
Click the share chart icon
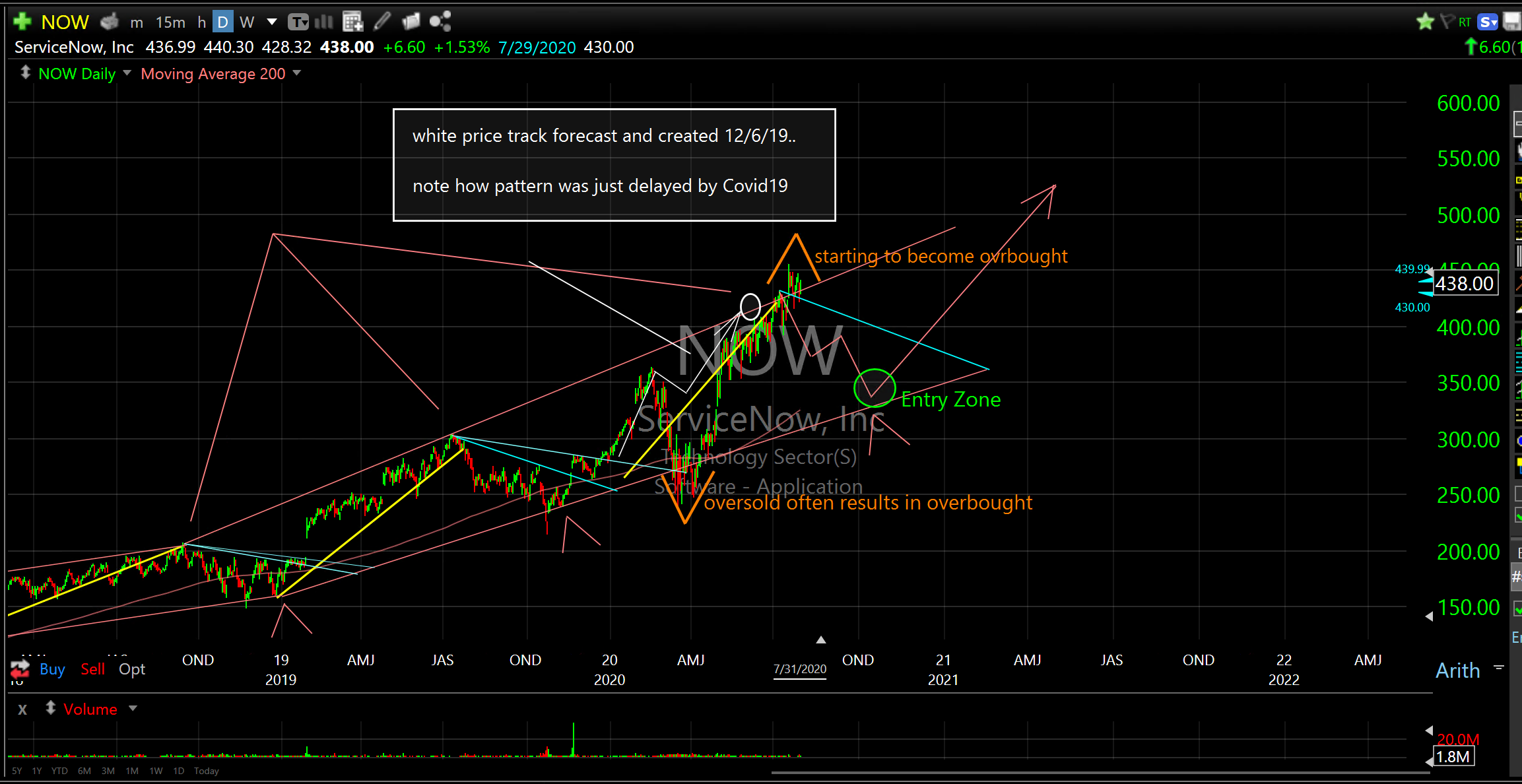440,22
